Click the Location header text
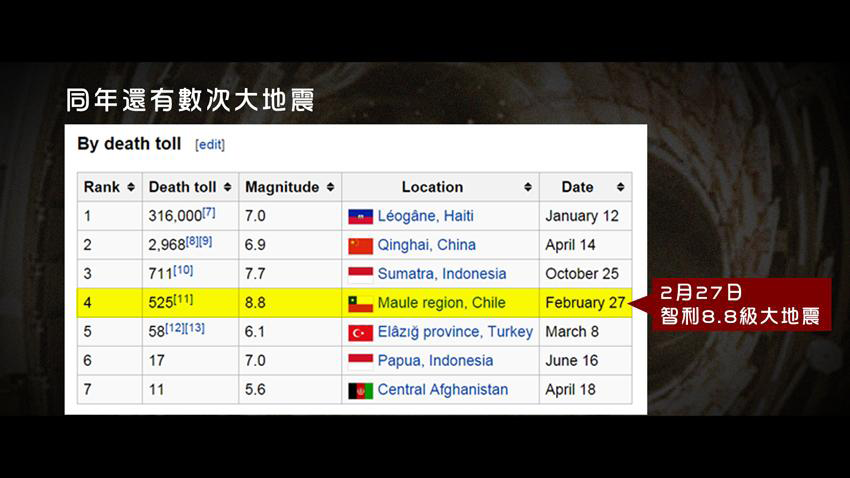Screen dimensions: 850x478 pos(432,187)
